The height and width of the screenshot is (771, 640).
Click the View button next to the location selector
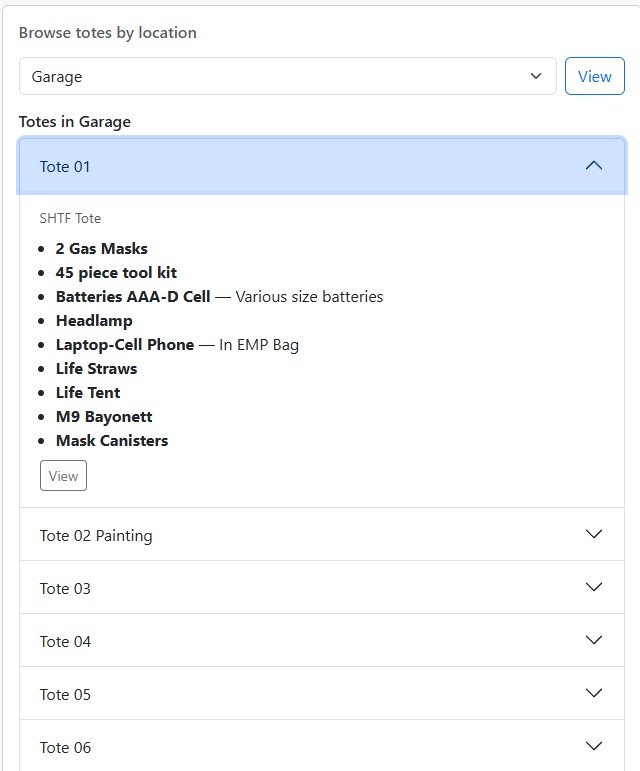[594, 76]
